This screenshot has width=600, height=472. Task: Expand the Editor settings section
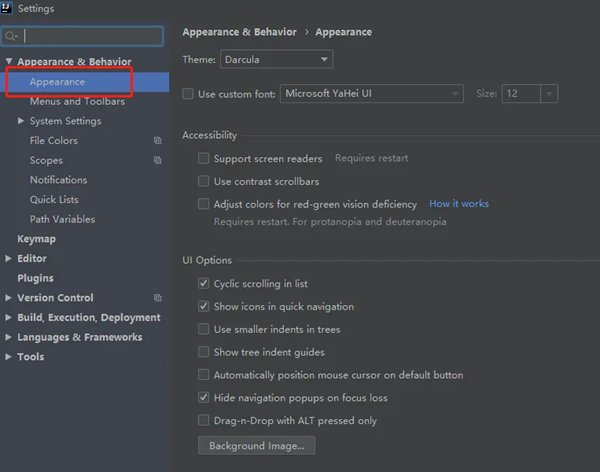(9, 259)
